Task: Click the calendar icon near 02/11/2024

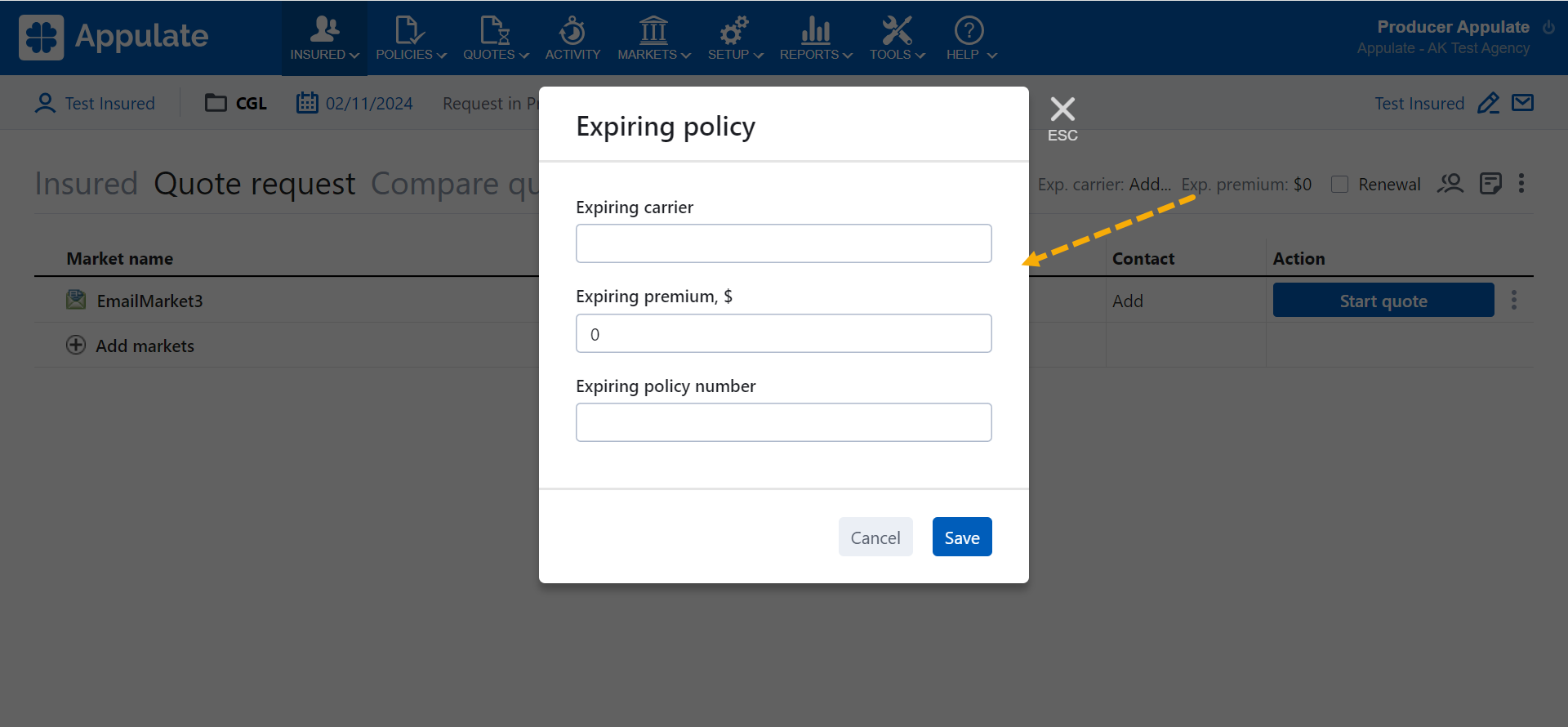Action: [x=307, y=103]
